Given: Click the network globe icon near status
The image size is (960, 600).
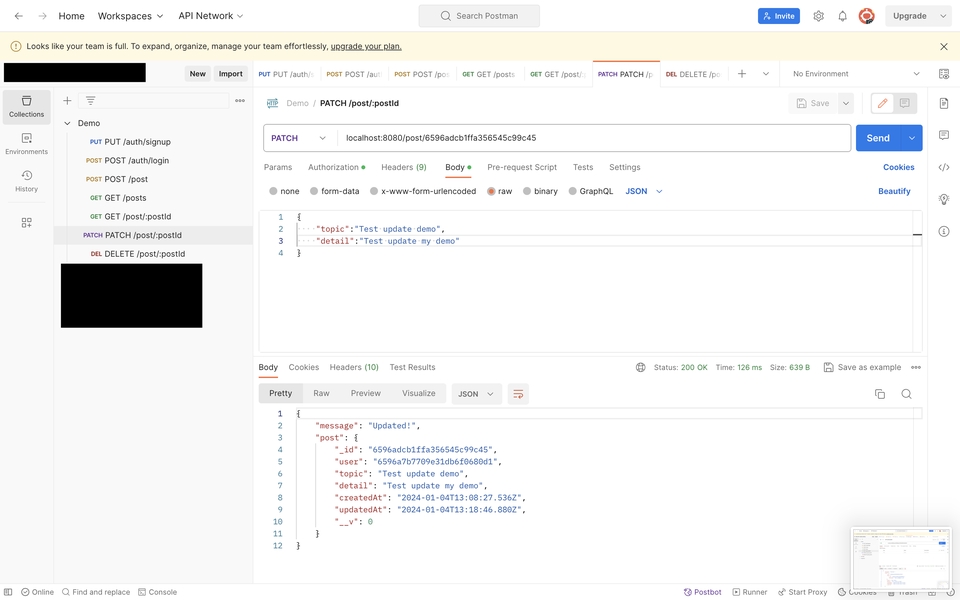Looking at the screenshot, I should (x=640, y=367).
